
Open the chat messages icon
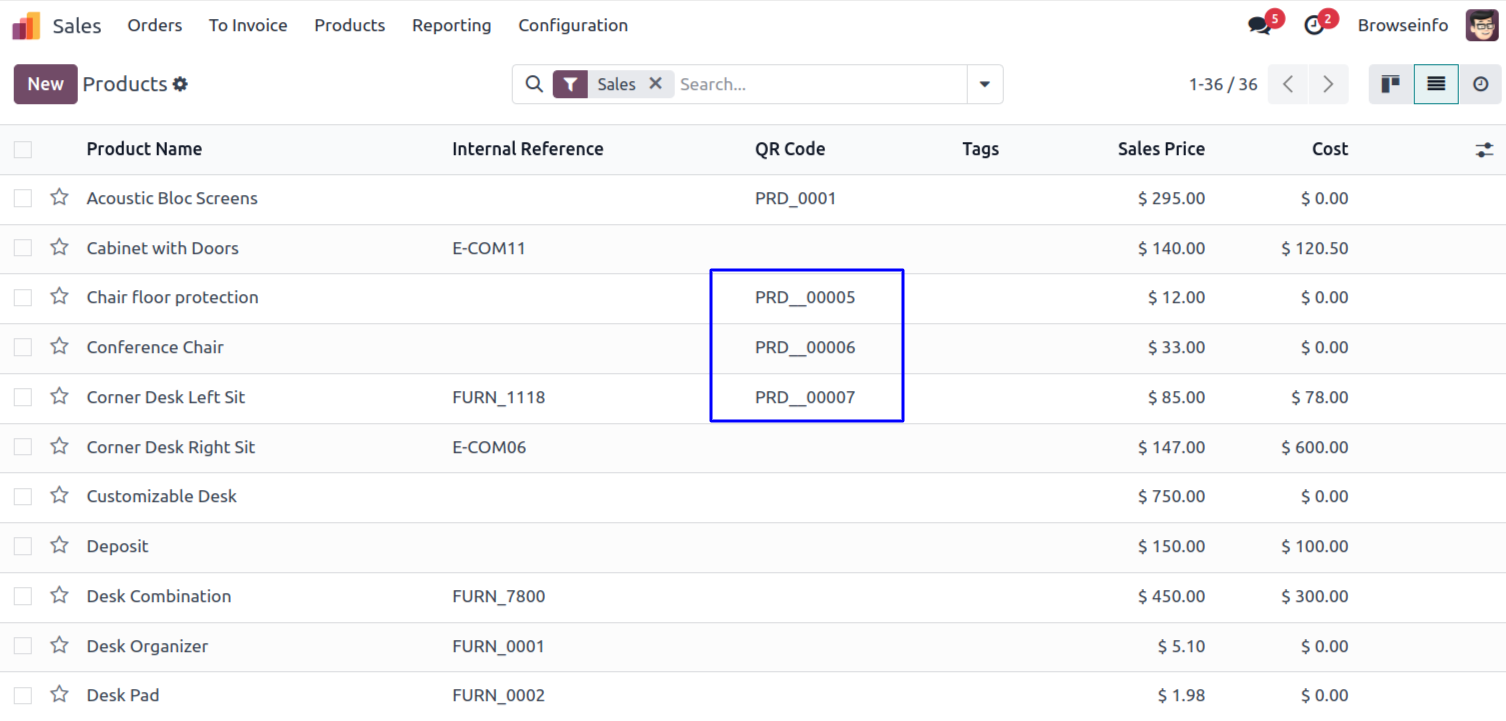(1260, 26)
